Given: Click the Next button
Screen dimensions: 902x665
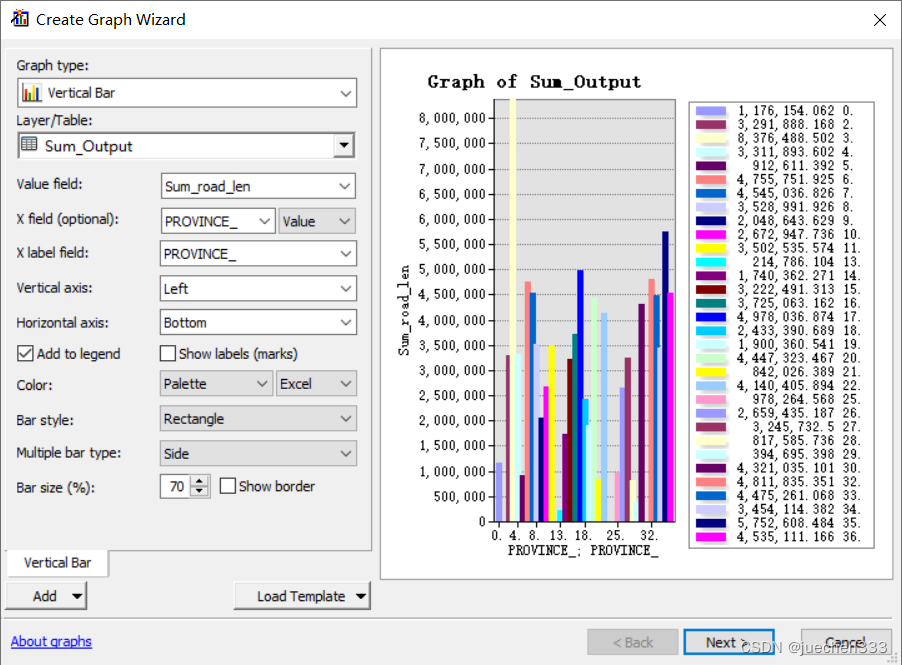Looking at the screenshot, I should point(729,642).
